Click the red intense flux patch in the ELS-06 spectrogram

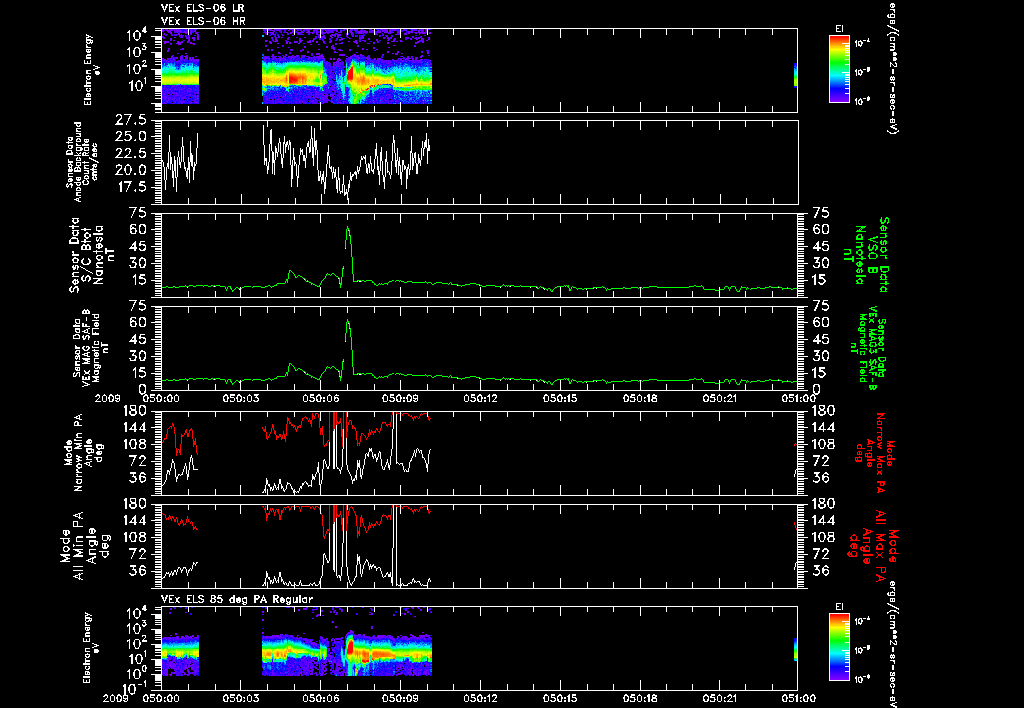pyautogui.click(x=351, y=74)
